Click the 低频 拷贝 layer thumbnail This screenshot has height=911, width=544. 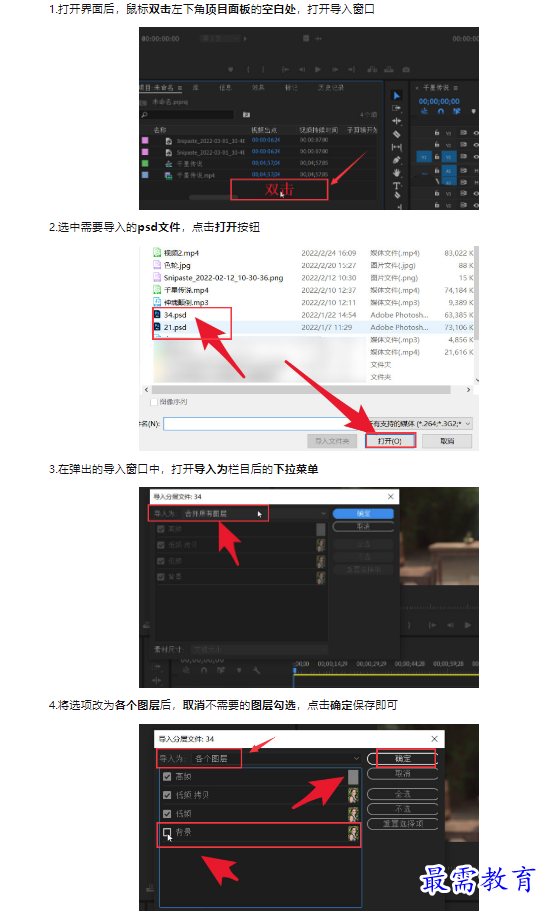(353, 795)
